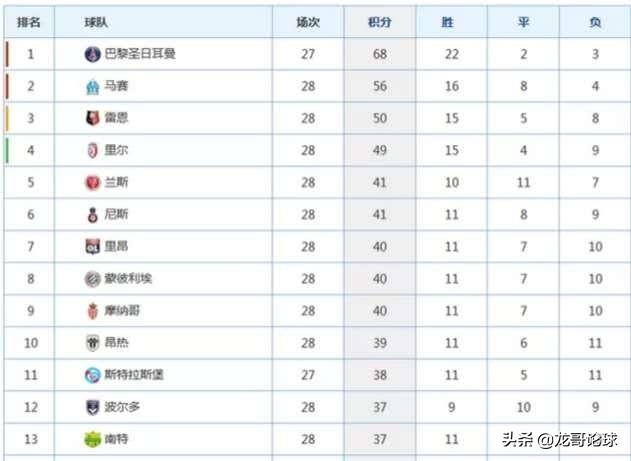
Task: Click the Lyon club crest icon
Action: (x=93, y=247)
